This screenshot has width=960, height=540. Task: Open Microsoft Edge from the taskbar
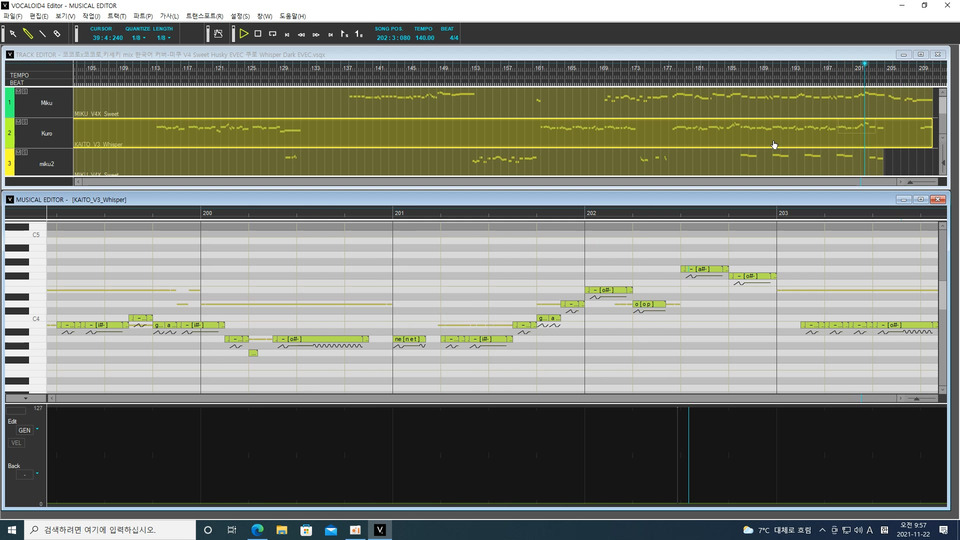(257, 530)
